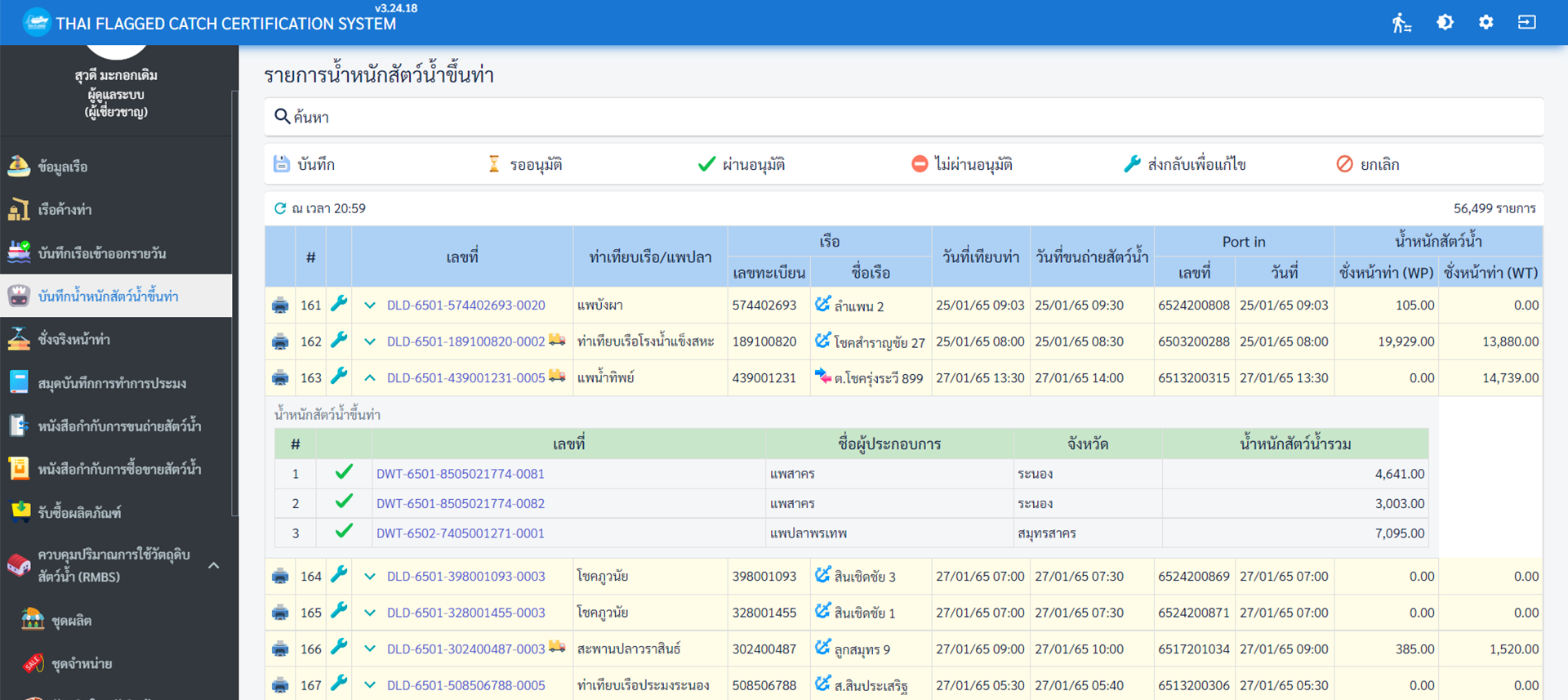This screenshot has height=700, width=1568.
Task: Open หนังสือกำกับการขนถ่ายสัตว์น้ำ sidebar item
Action: point(116,426)
